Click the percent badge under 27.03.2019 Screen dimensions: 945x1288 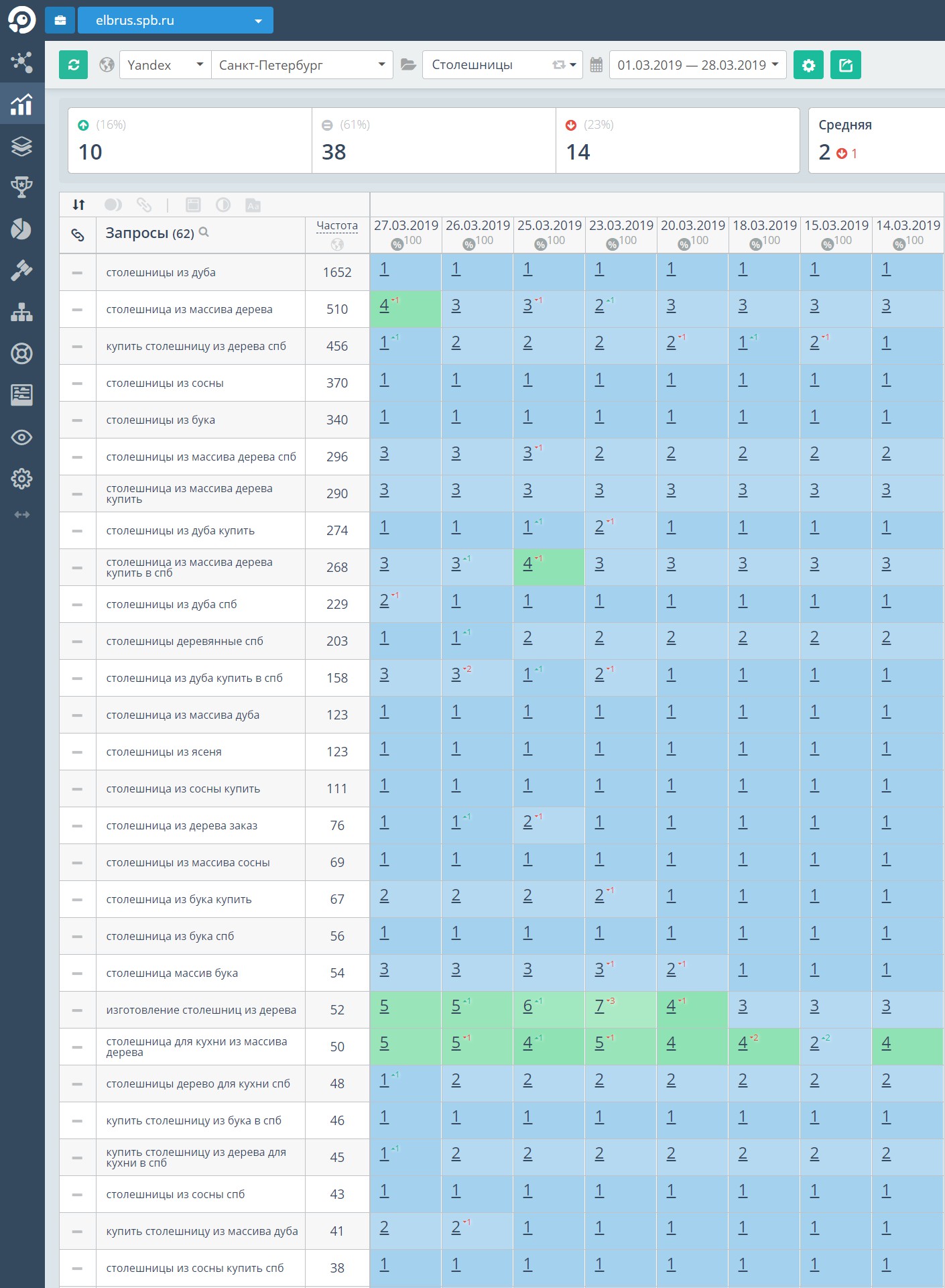click(397, 244)
